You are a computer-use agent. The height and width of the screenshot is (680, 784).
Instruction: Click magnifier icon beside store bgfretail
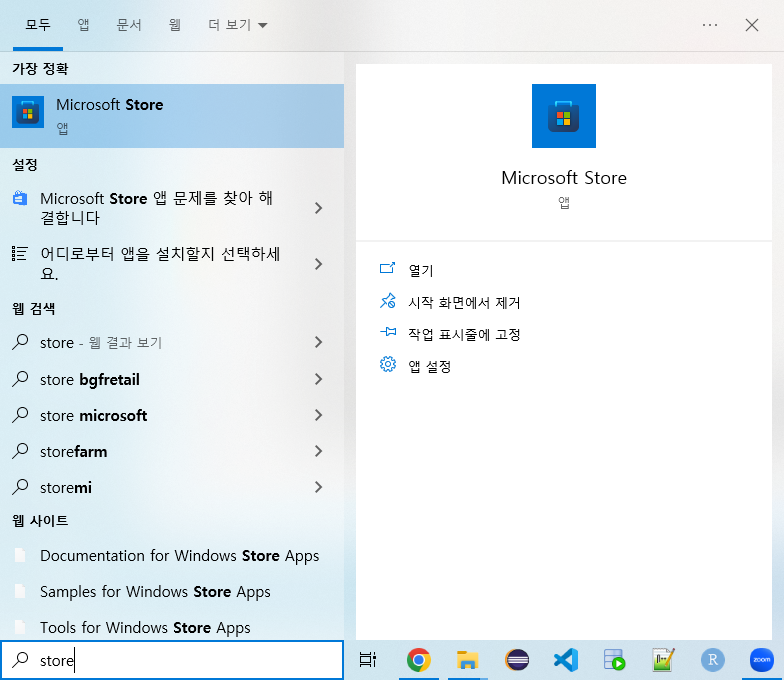[20, 378]
